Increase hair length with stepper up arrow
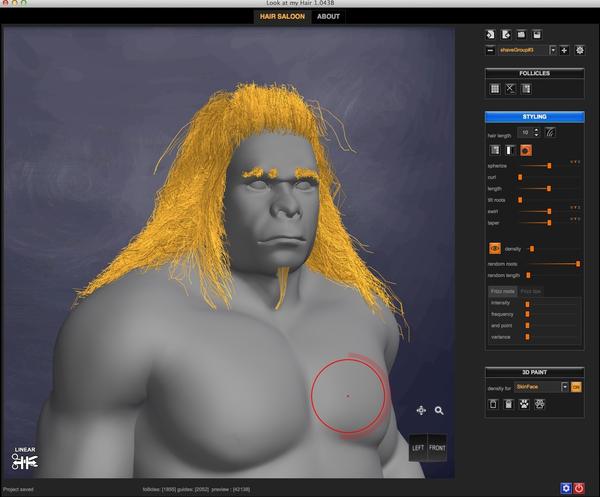 click(x=536, y=130)
